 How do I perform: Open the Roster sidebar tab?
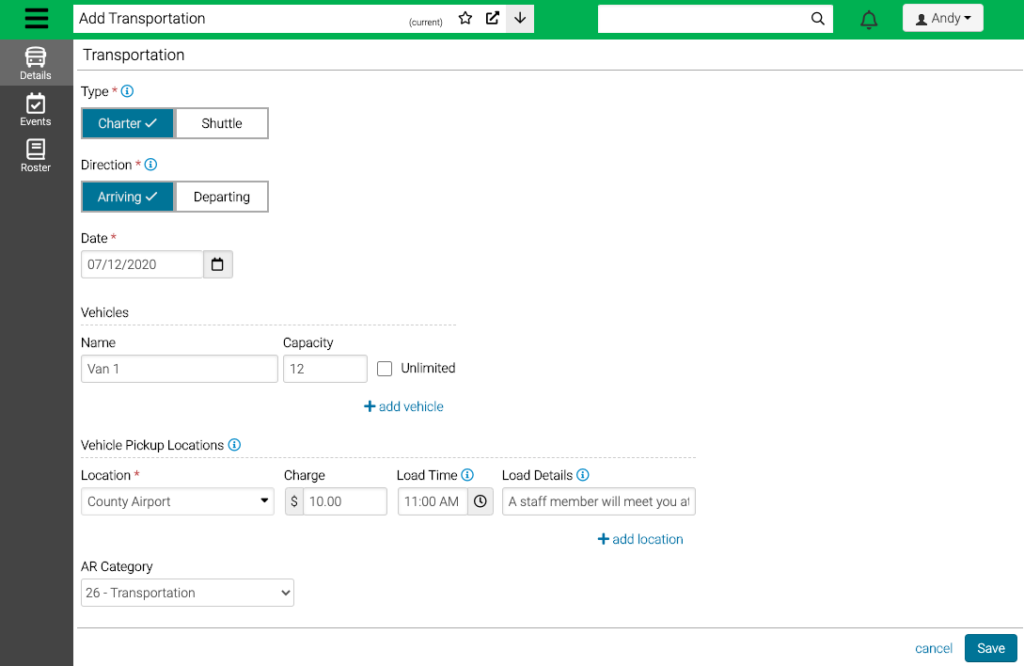[36, 156]
